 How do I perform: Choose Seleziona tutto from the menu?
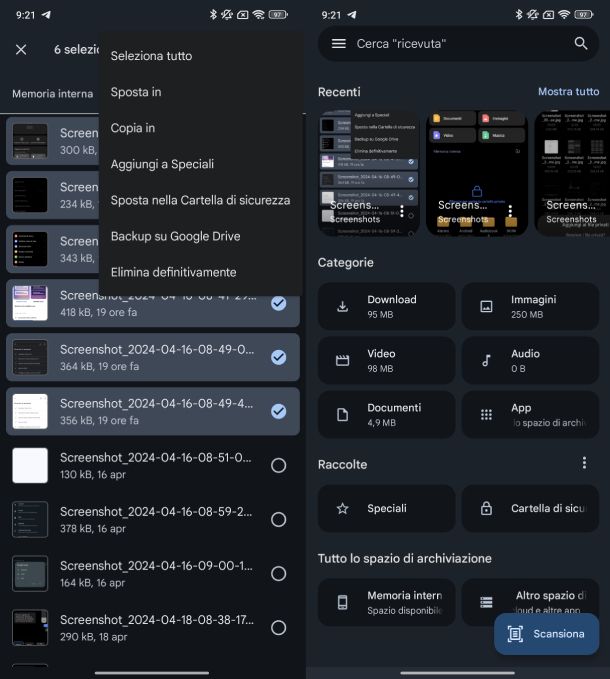(151, 56)
